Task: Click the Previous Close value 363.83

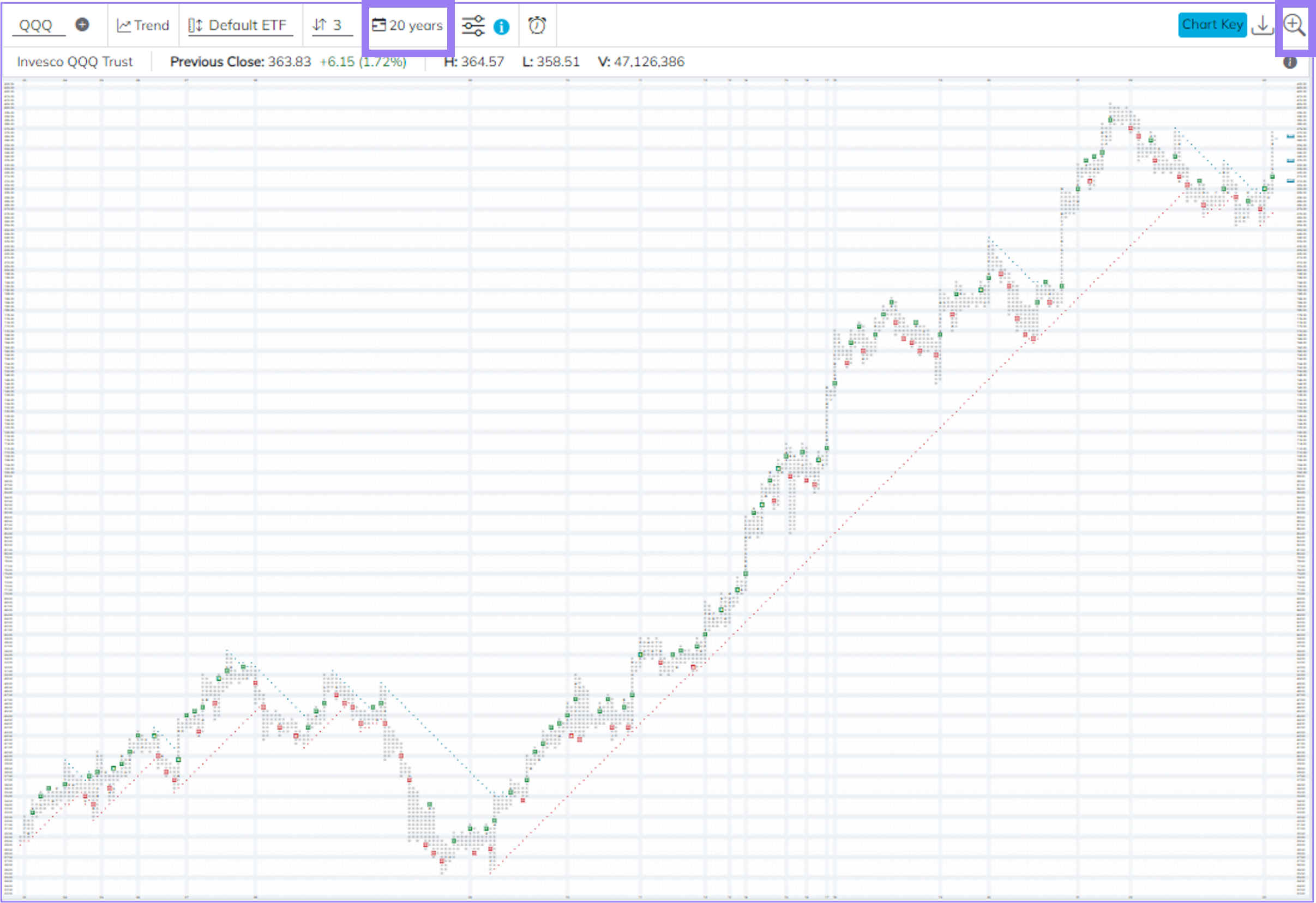Action: pos(290,62)
